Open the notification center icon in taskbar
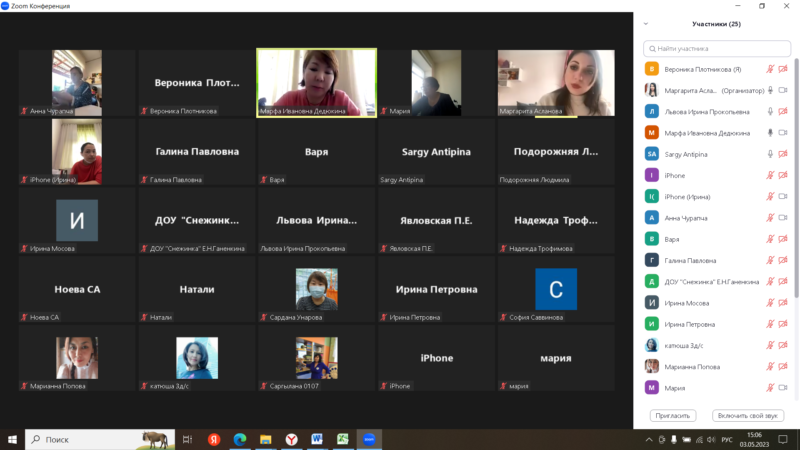This screenshot has height=450, width=800. coord(783,439)
